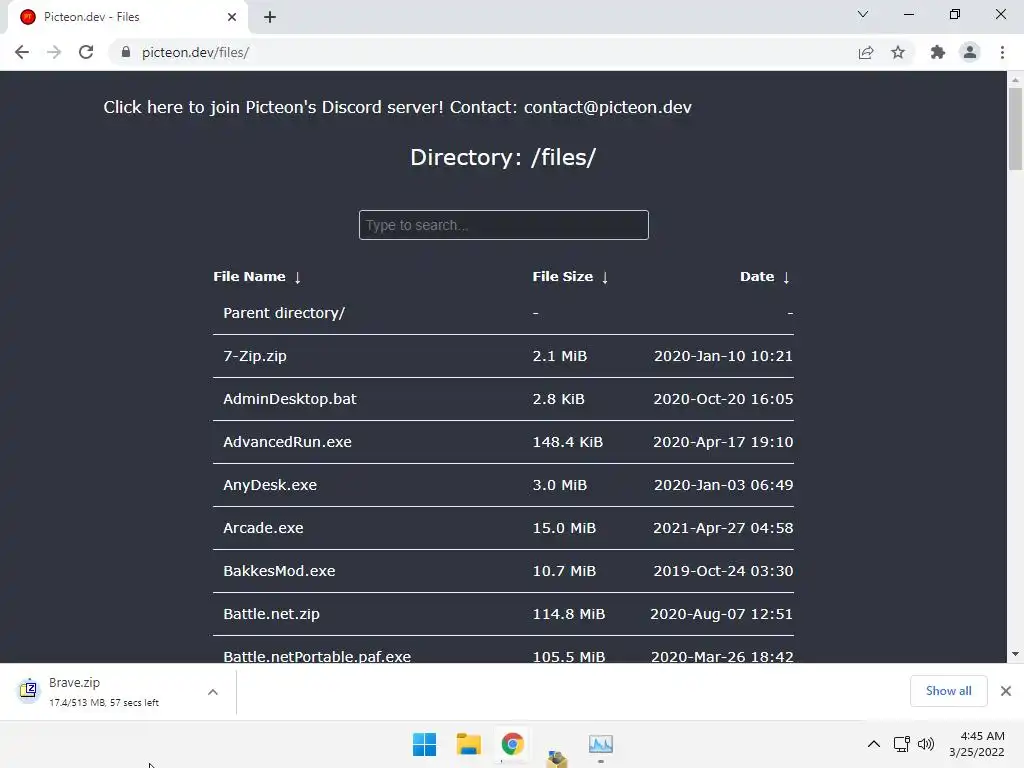Screen dimensions: 1024x768
Task: Sort the list by Date
Action: pos(765,277)
